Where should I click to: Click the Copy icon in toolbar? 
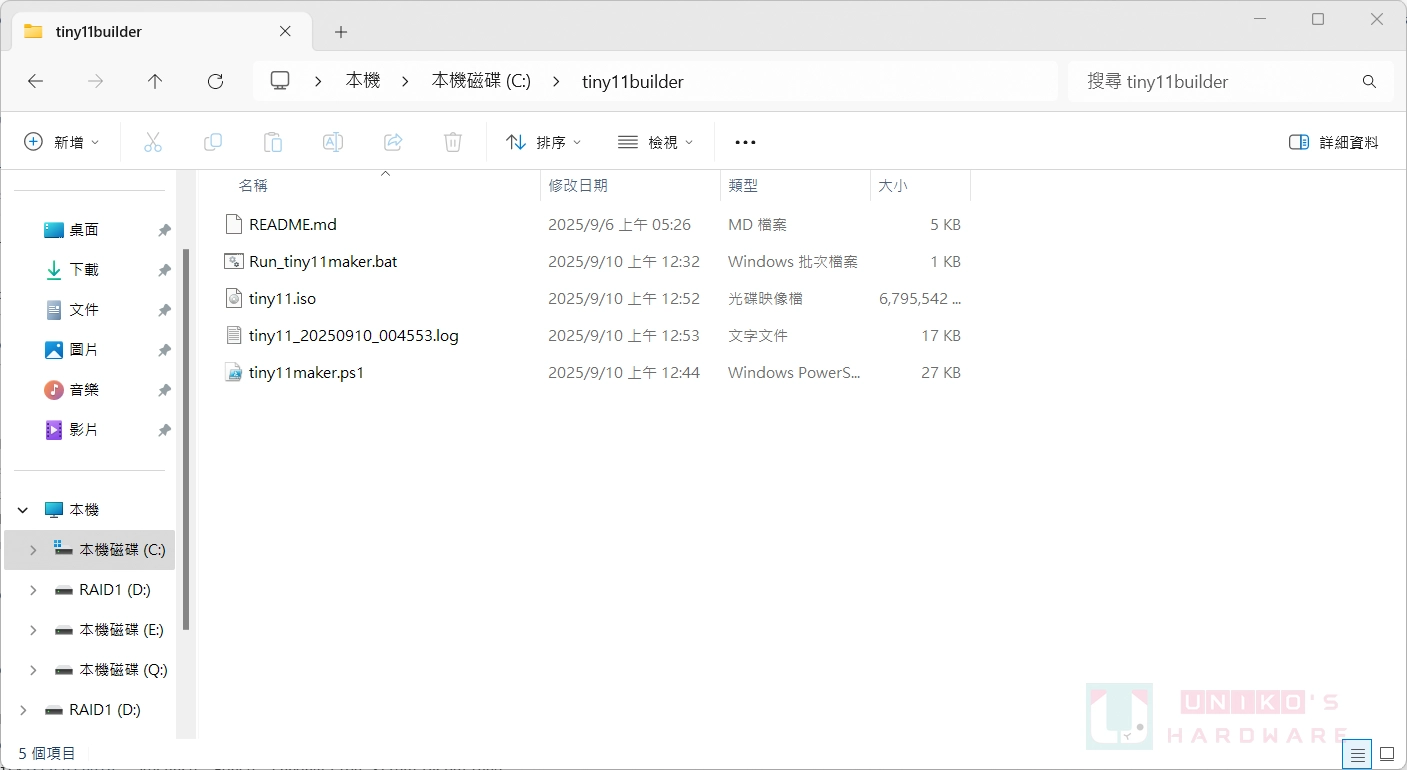(x=213, y=142)
